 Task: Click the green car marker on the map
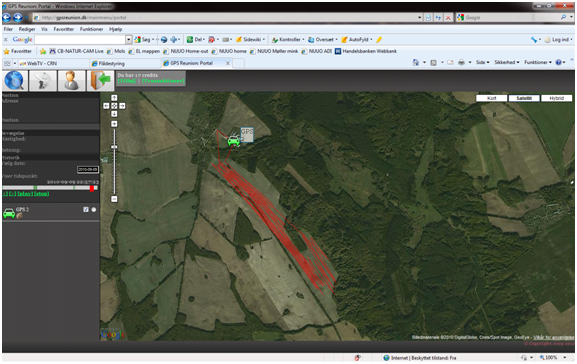click(x=233, y=140)
